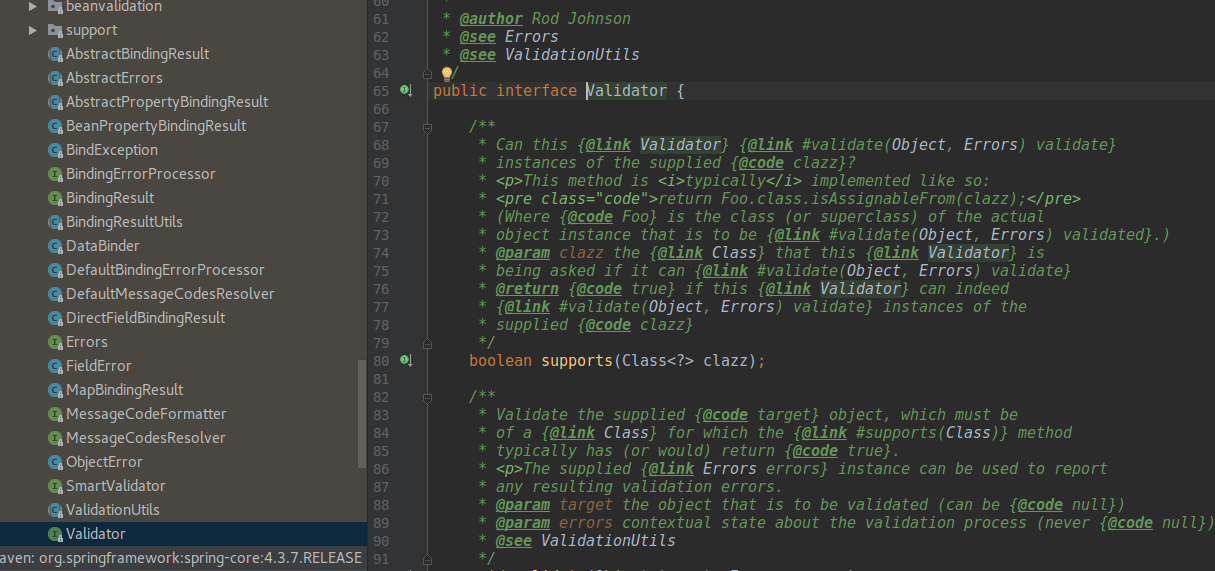Click the interface icon beside BindingErrorProcessor
The height and width of the screenshot is (571, 1215).
coord(55,174)
